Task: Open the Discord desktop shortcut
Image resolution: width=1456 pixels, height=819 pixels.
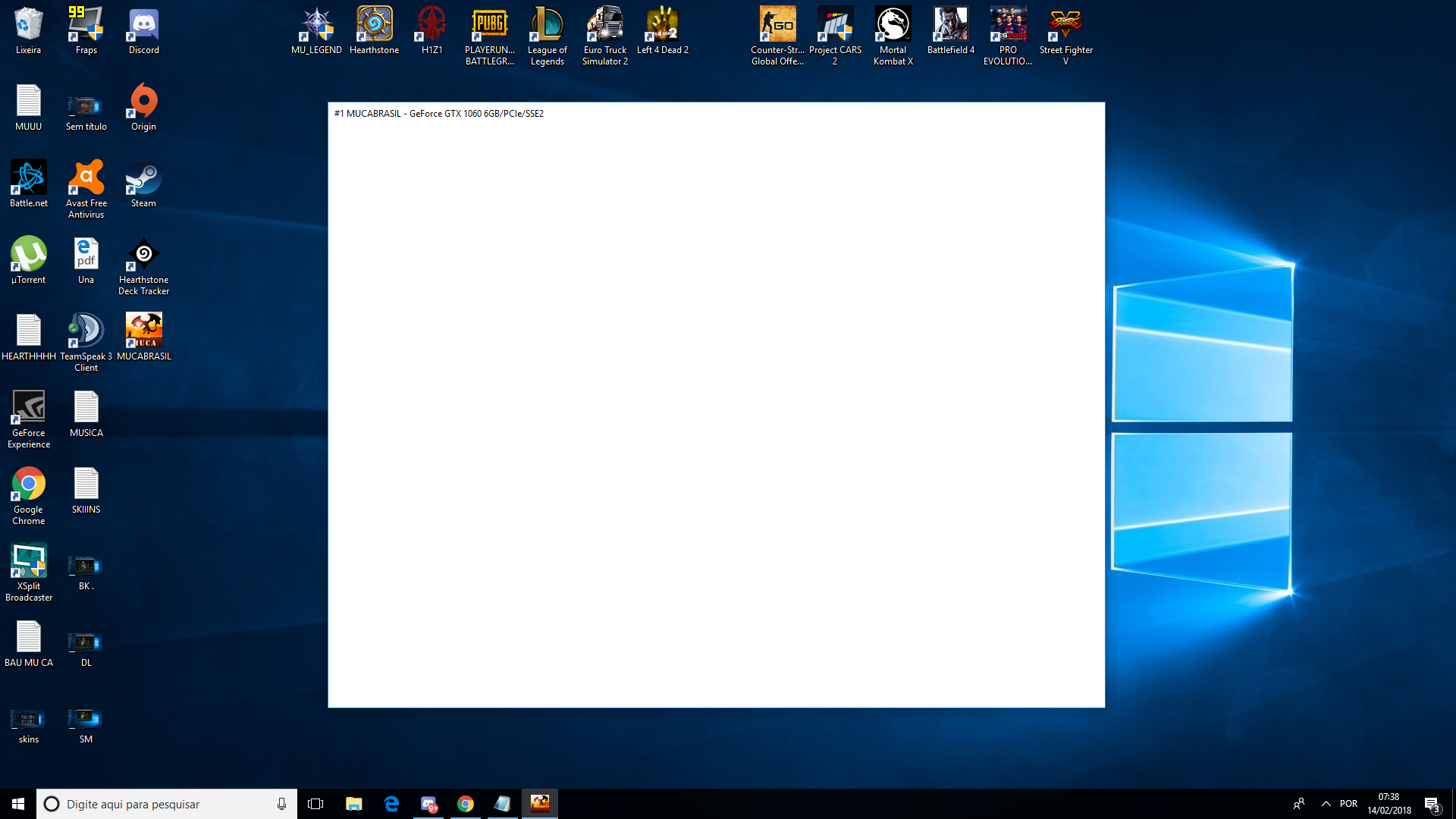Action: point(143,31)
